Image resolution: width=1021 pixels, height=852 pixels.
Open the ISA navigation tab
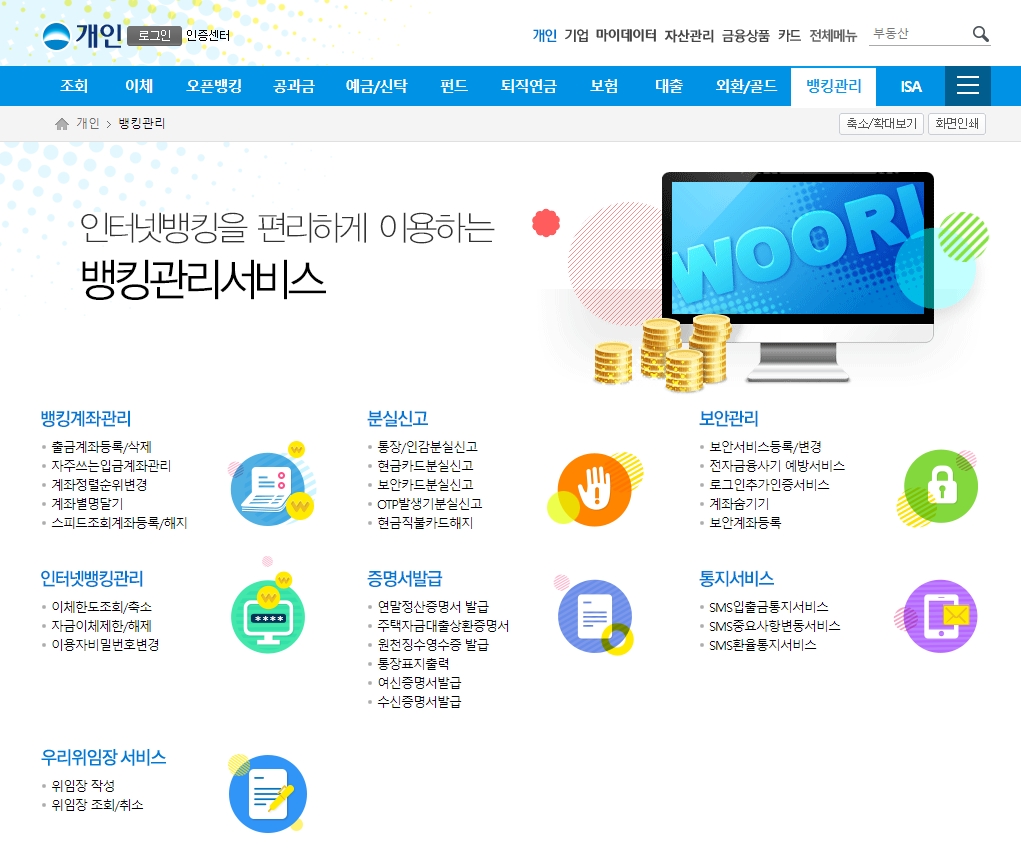[911, 86]
